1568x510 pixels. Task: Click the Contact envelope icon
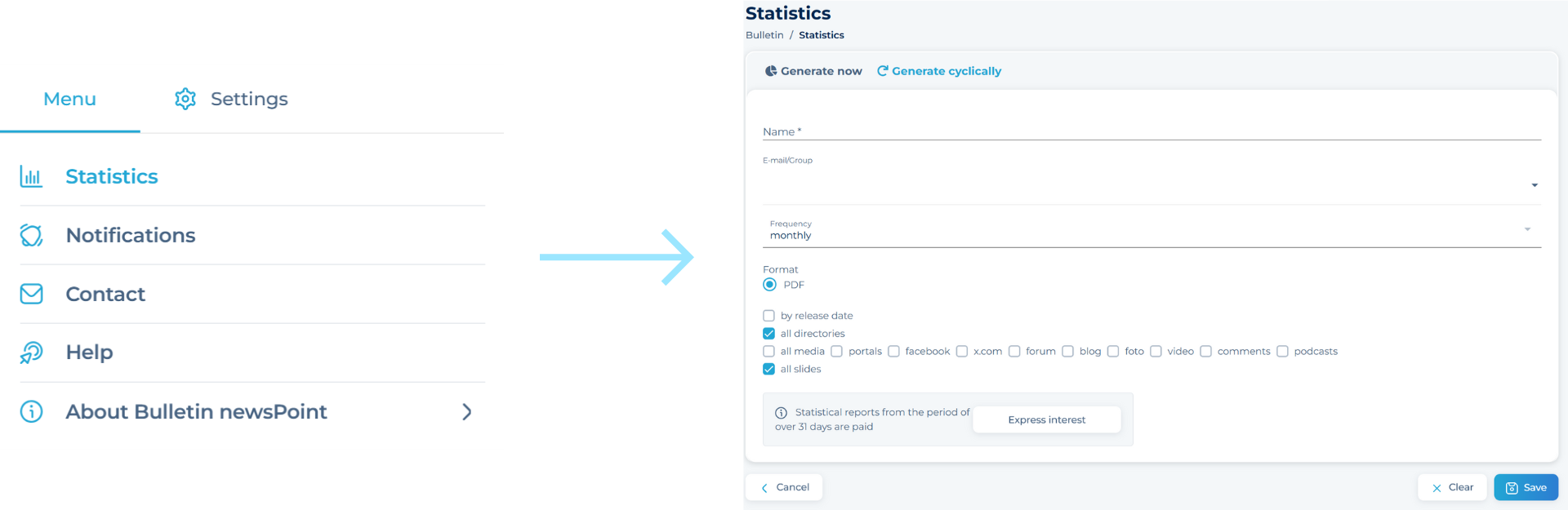pyautogui.click(x=31, y=294)
